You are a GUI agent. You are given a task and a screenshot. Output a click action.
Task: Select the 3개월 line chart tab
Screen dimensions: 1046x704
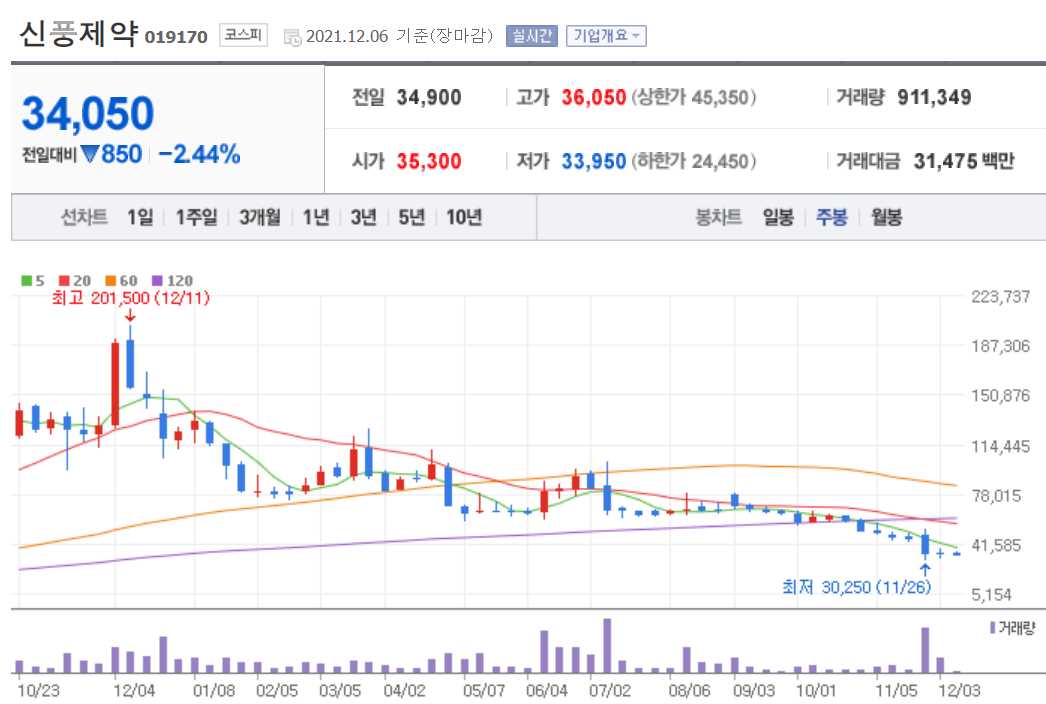click(259, 217)
